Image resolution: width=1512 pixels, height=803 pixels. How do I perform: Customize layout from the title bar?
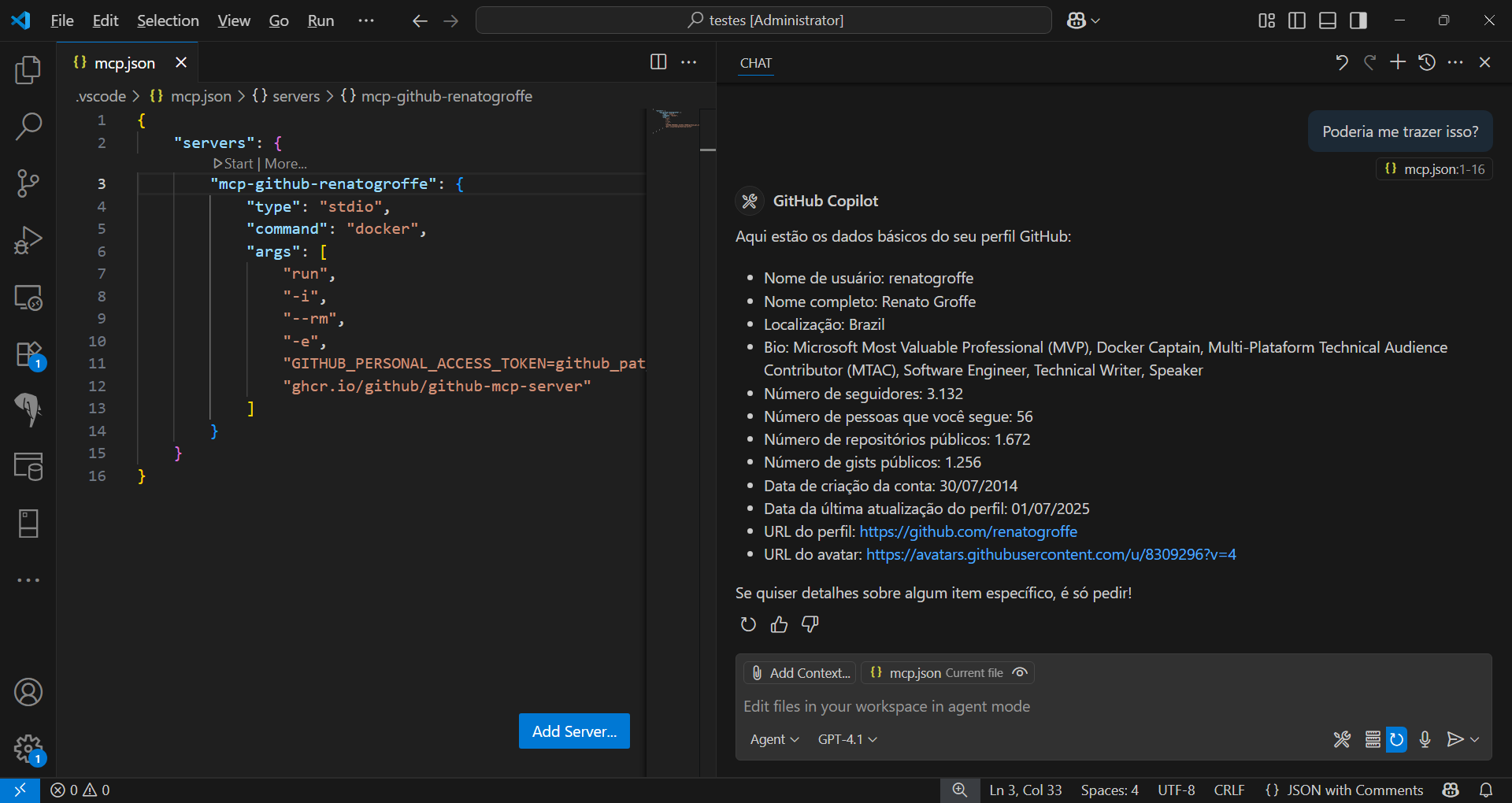(x=1266, y=20)
